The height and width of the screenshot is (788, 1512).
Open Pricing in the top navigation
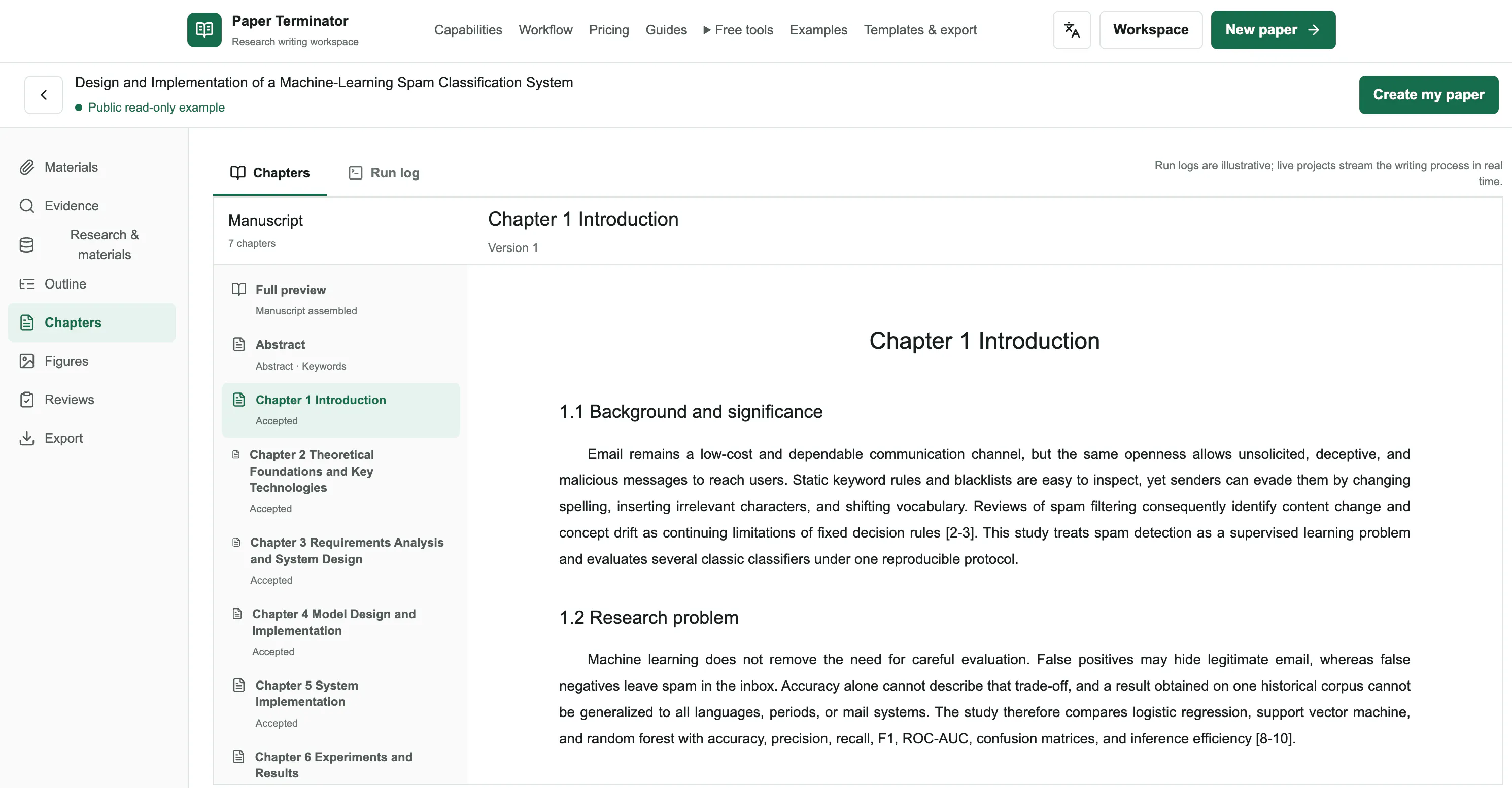(609, 30)
